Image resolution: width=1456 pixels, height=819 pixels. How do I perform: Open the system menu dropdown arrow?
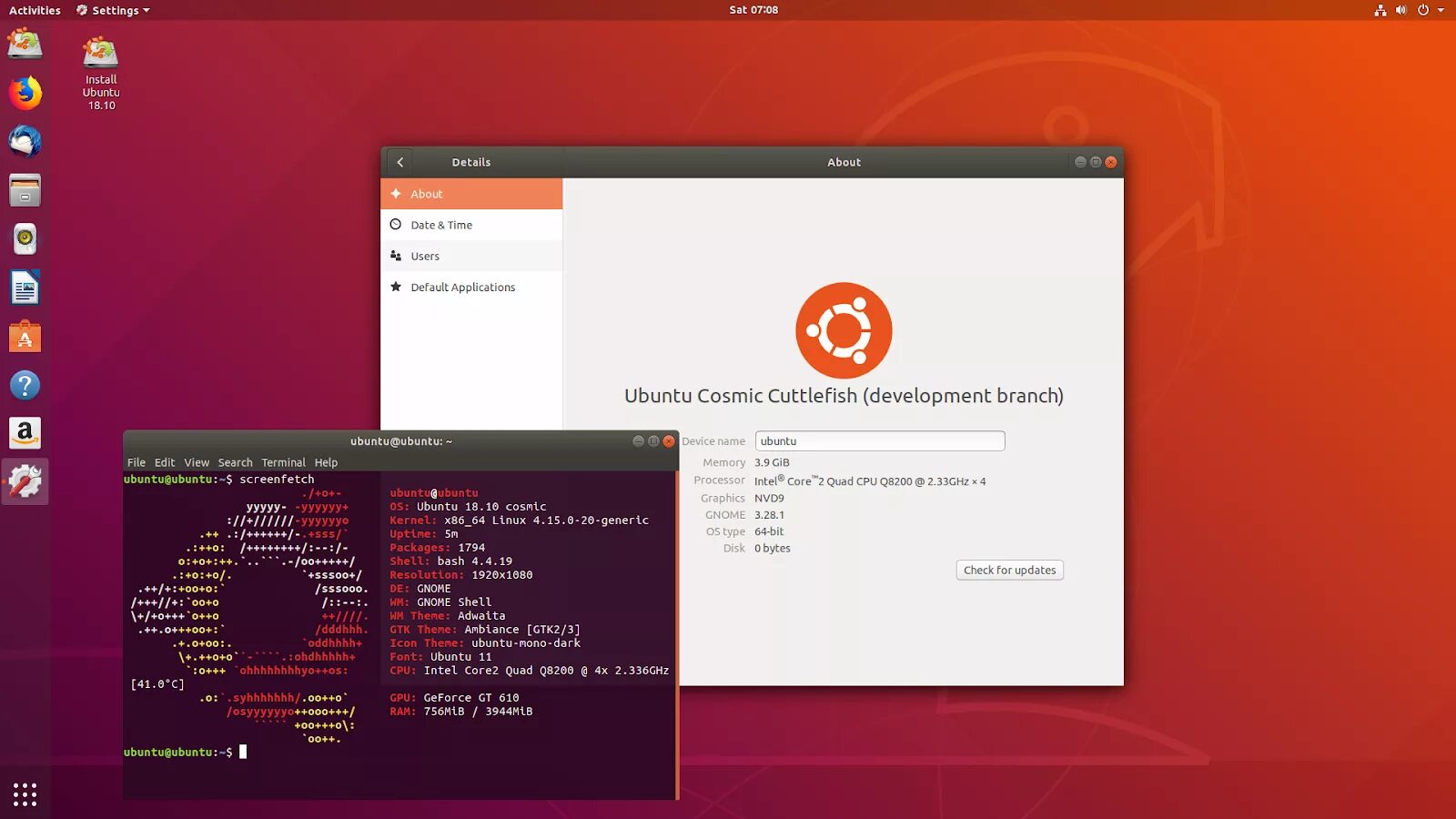point(1441,10)
